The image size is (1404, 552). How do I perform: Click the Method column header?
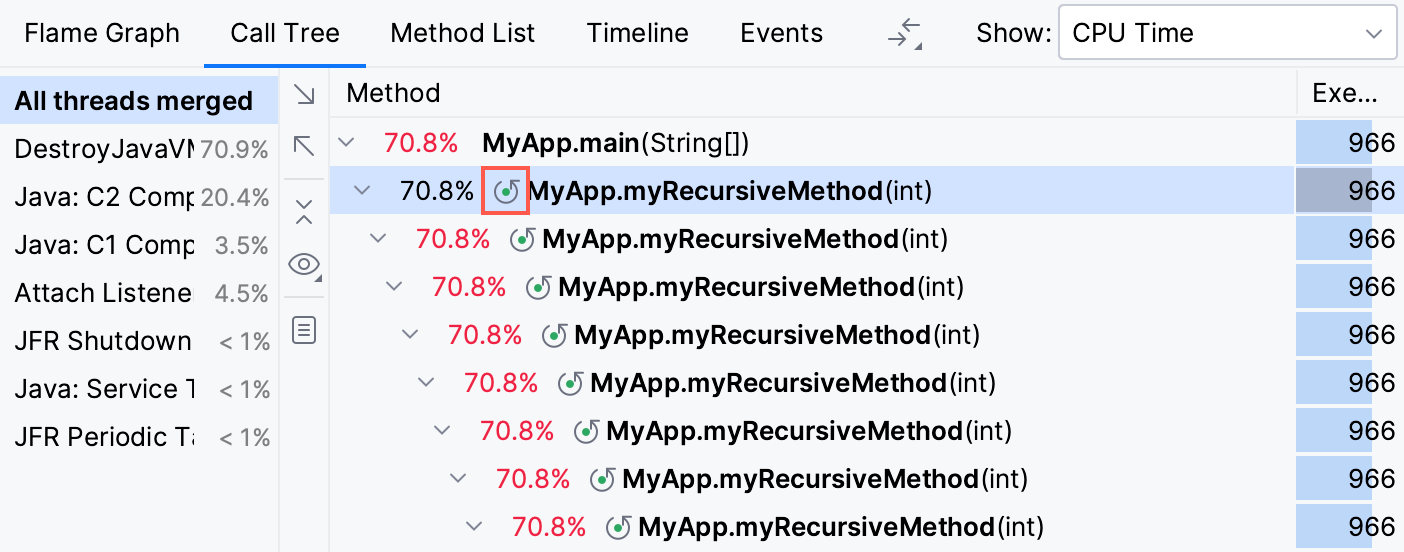pyautogui.click(x=393, y=94)
